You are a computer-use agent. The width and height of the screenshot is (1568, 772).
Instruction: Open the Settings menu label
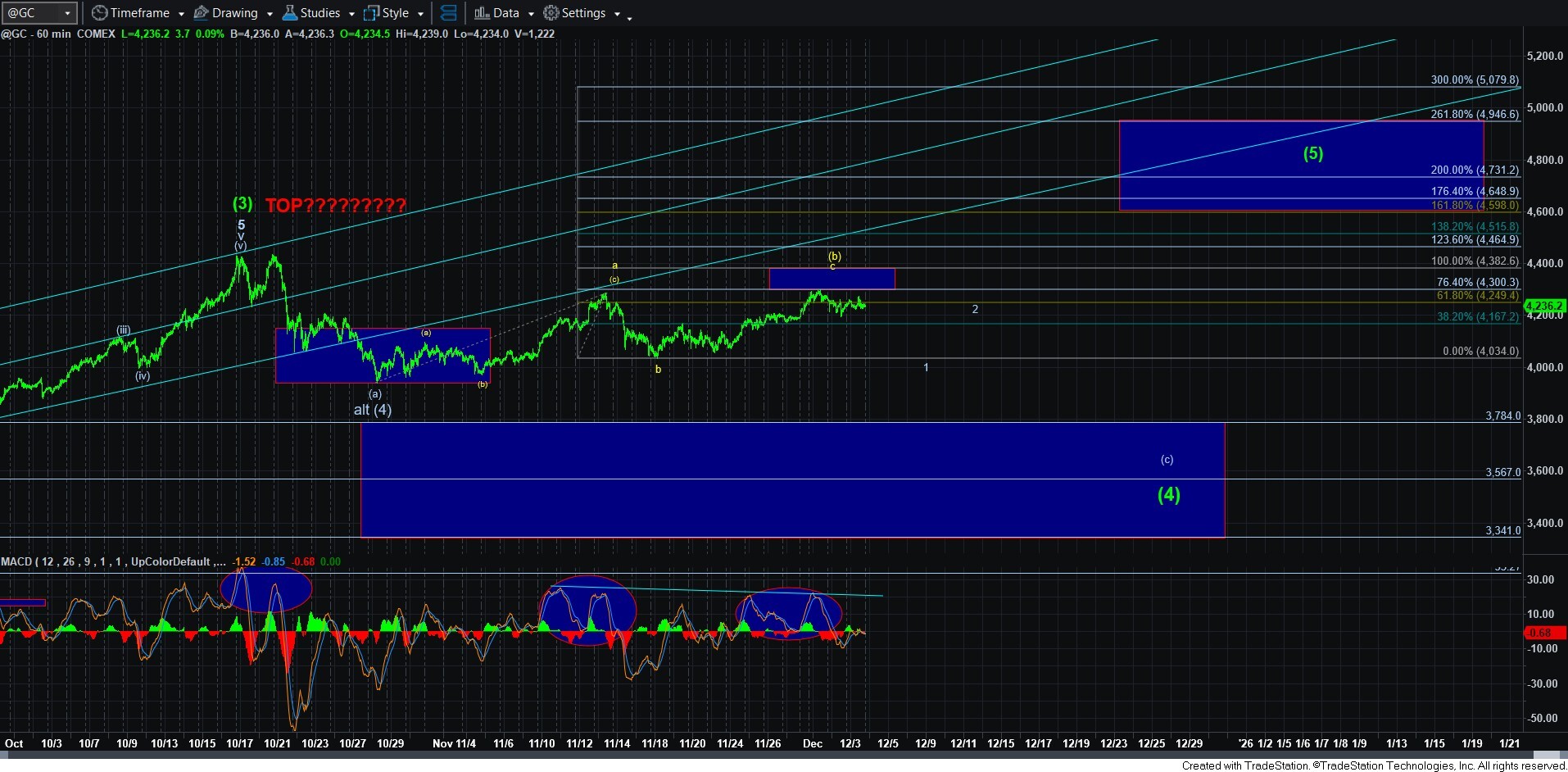(x=583, y=13)
